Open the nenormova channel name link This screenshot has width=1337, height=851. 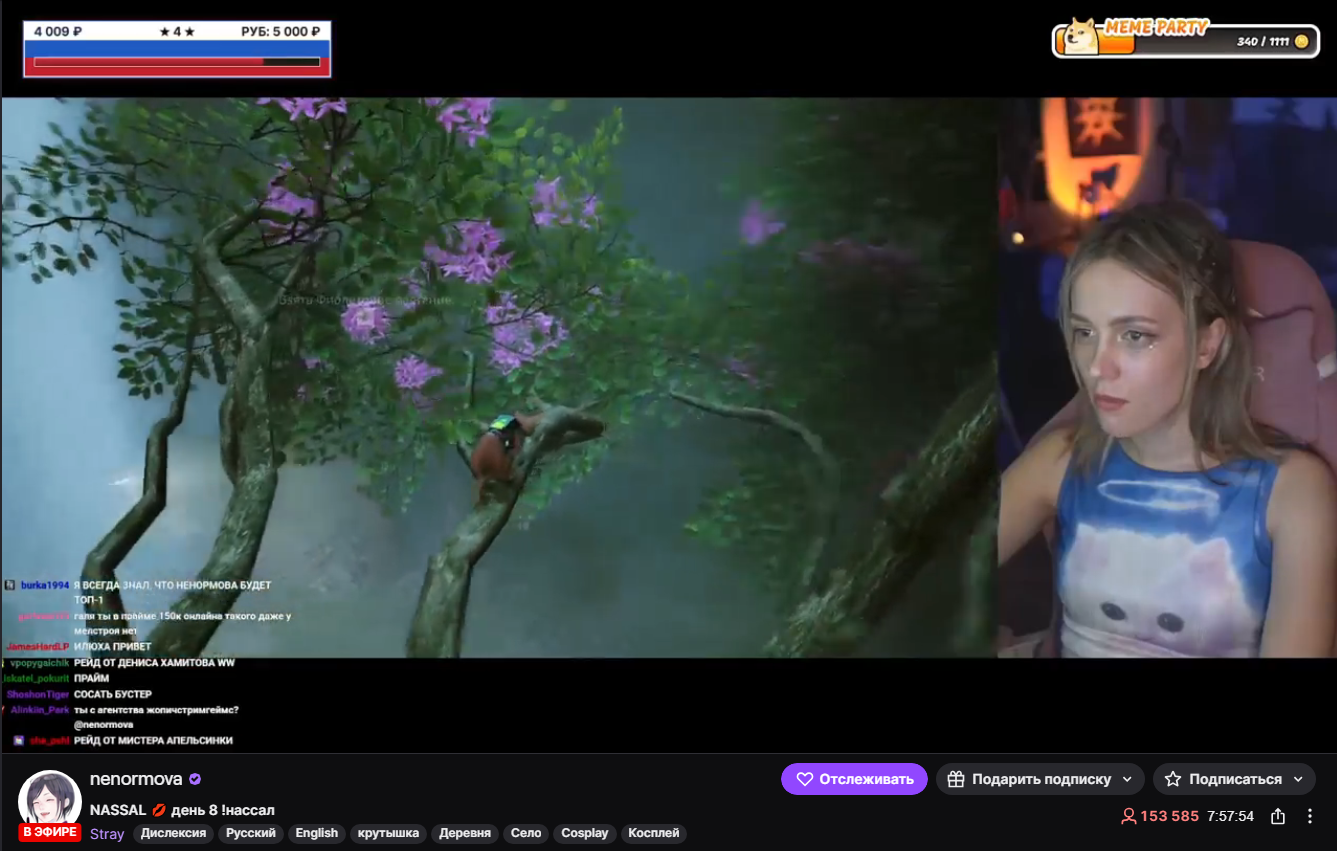[x=136, y=779]
